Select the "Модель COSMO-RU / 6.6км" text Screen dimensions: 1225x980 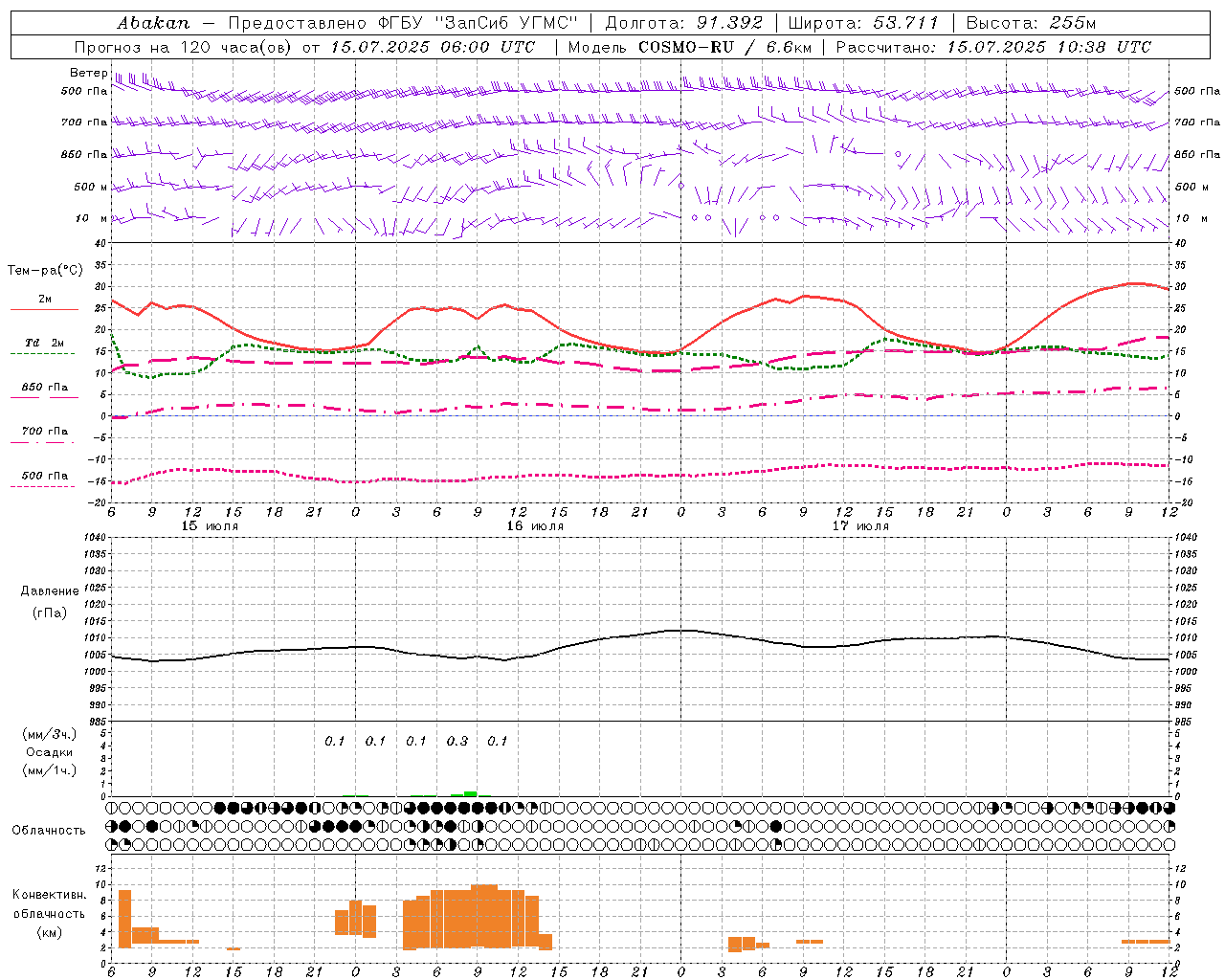(689, 47)
